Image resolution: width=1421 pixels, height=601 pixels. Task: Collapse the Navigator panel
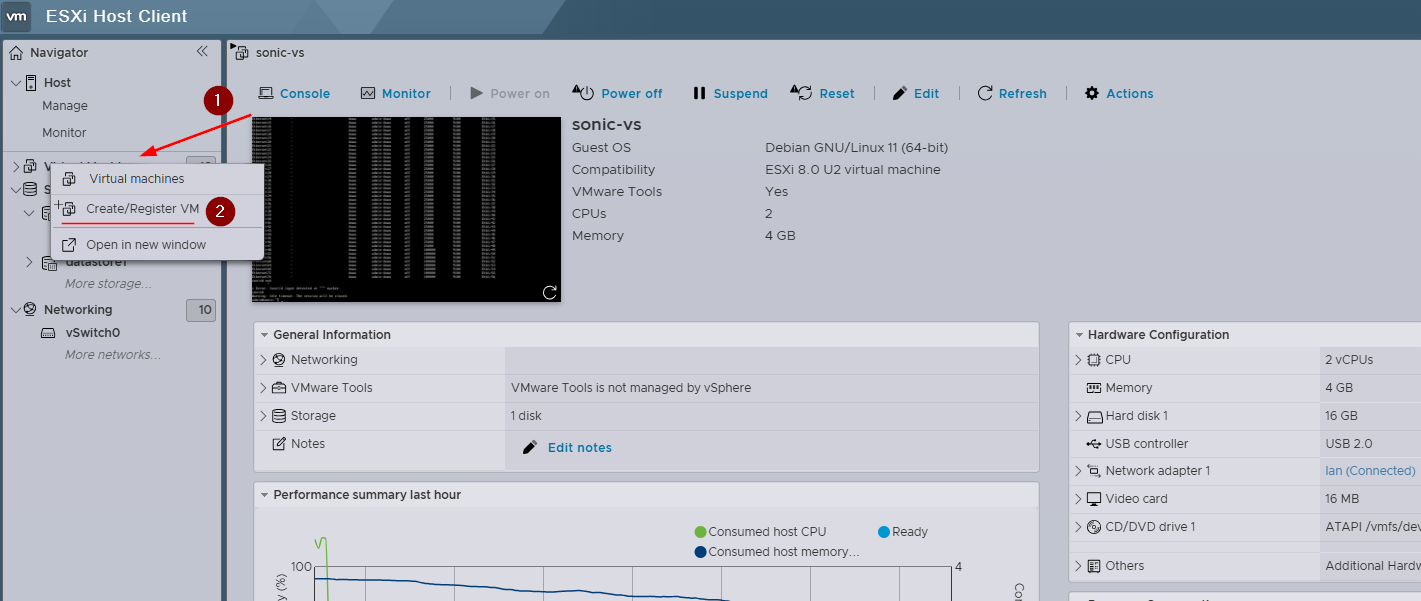[x=202, y=52]
